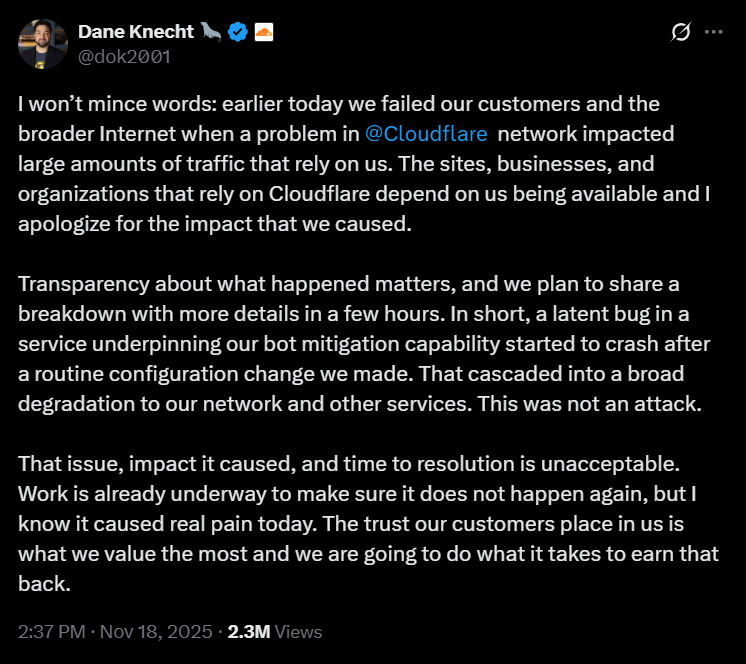The image size is (746, 664).
Task: Click the 2.3M view count
Action: [x=248, y=632]
